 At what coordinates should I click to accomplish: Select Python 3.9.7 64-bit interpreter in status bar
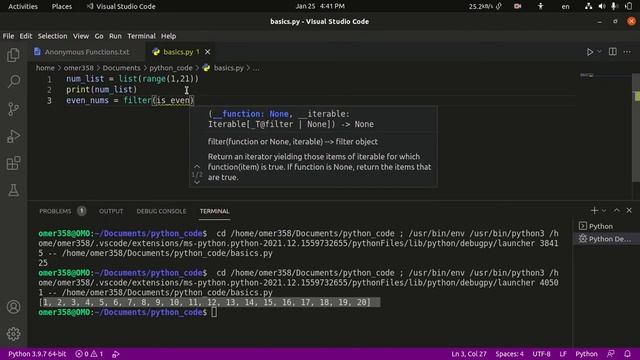(37, 354)
